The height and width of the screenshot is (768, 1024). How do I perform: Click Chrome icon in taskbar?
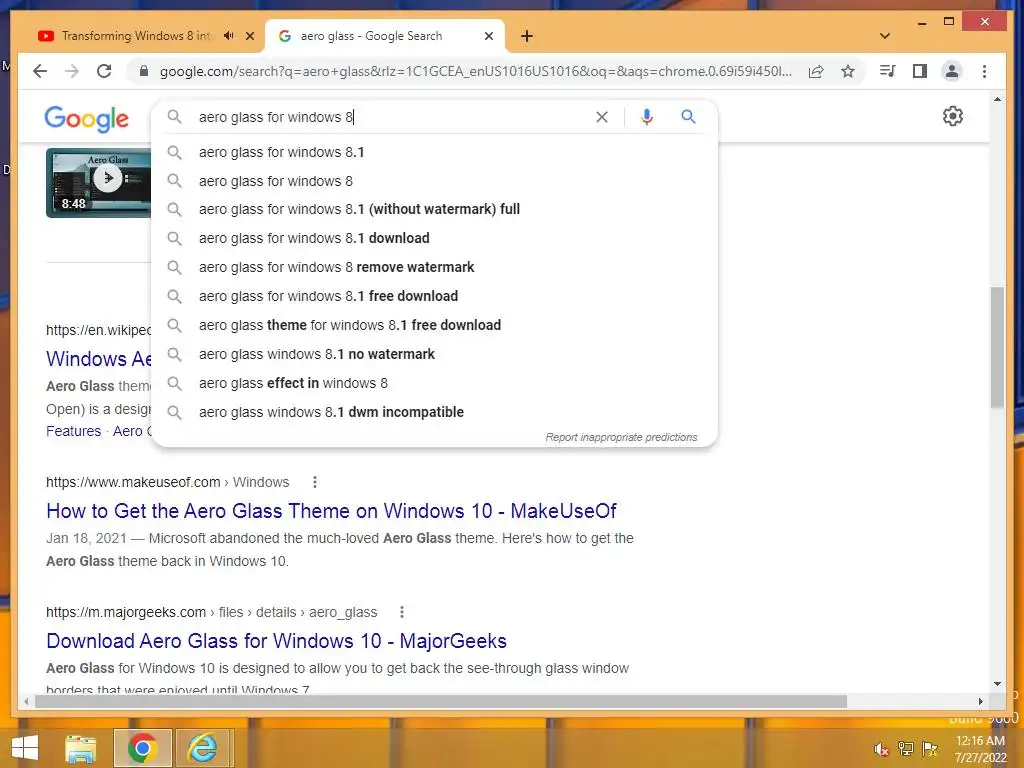tap(142, 748)
